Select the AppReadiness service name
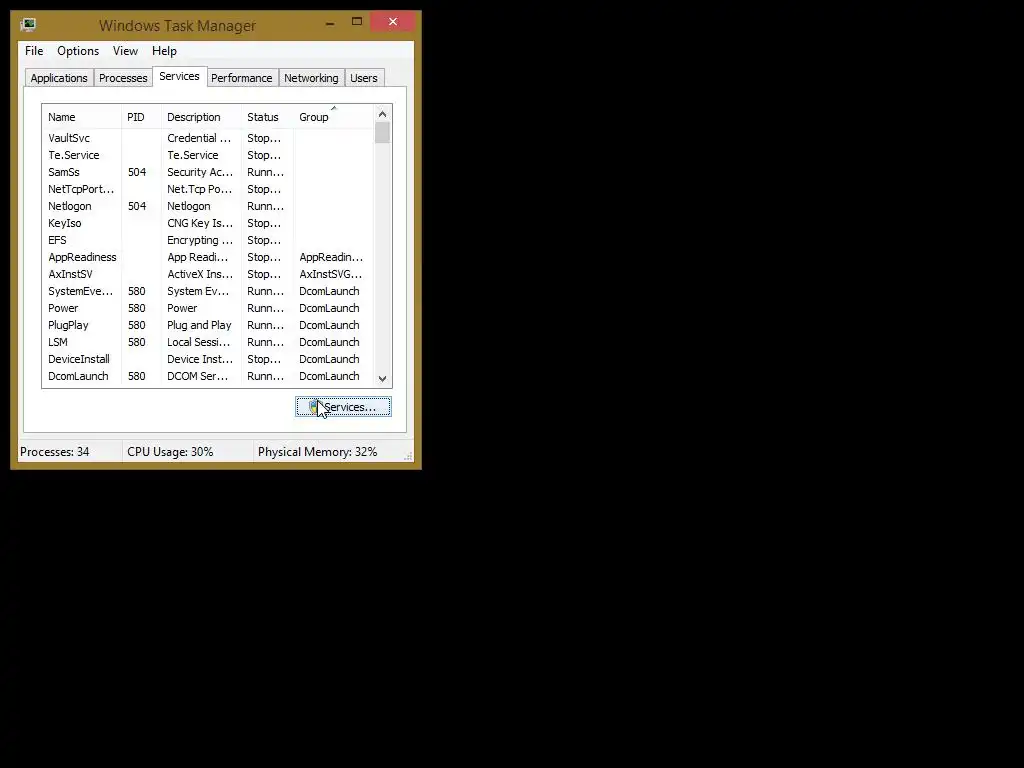1024x768 pixels. click(x=82, y=257)
